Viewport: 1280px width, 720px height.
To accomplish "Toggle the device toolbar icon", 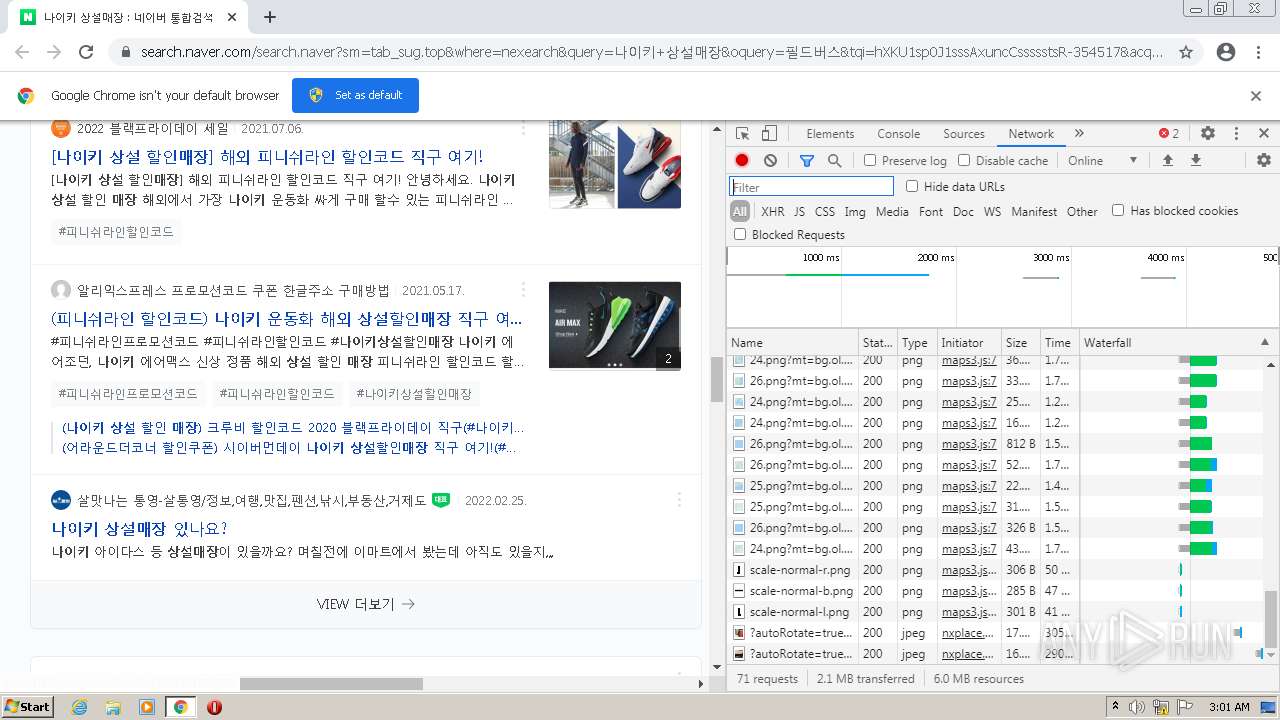I will pos(769,134).
